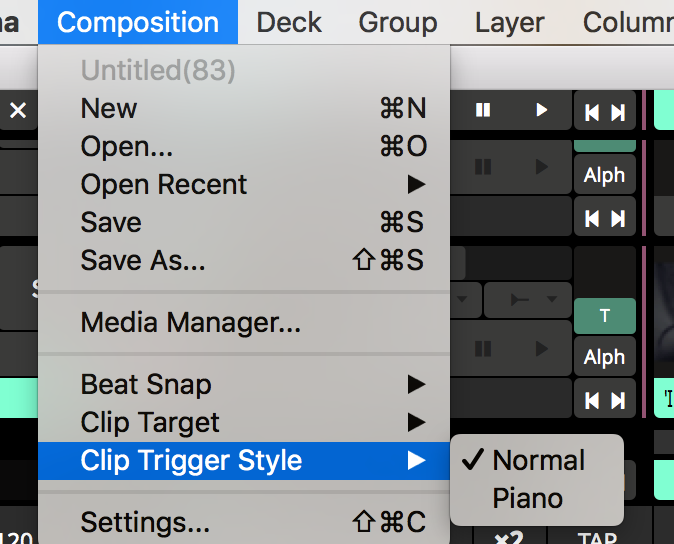
Task: Click Save As... in the menu
Action: point(143,260)
